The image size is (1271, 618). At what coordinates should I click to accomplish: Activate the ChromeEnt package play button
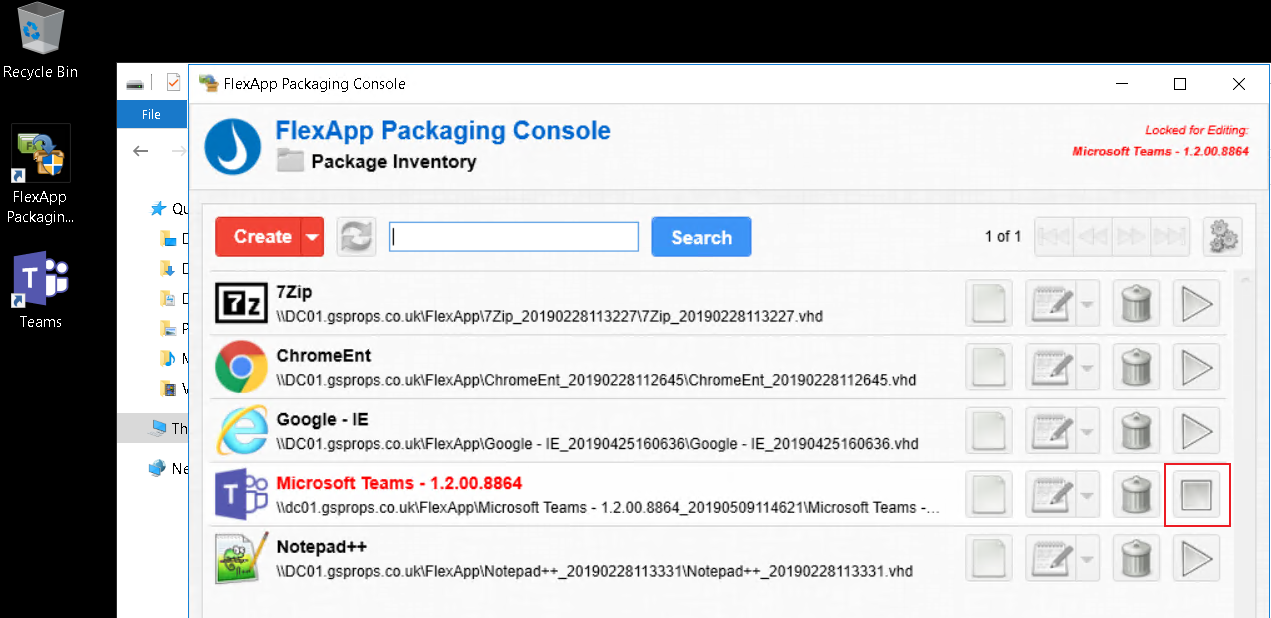[x=1196, y=368]
